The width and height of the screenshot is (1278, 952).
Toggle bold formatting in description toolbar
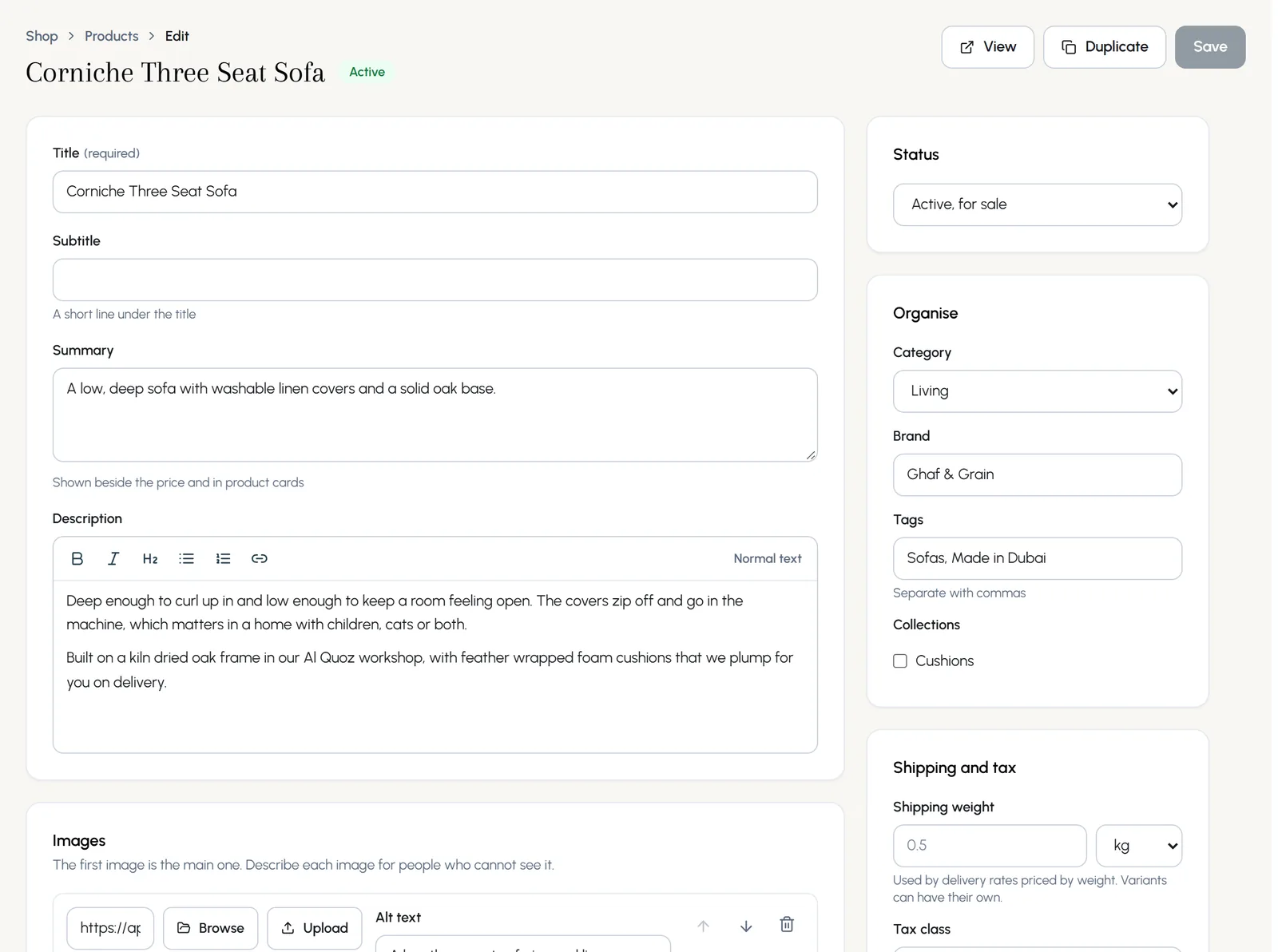pyautogui.click(x=77, y=558)
